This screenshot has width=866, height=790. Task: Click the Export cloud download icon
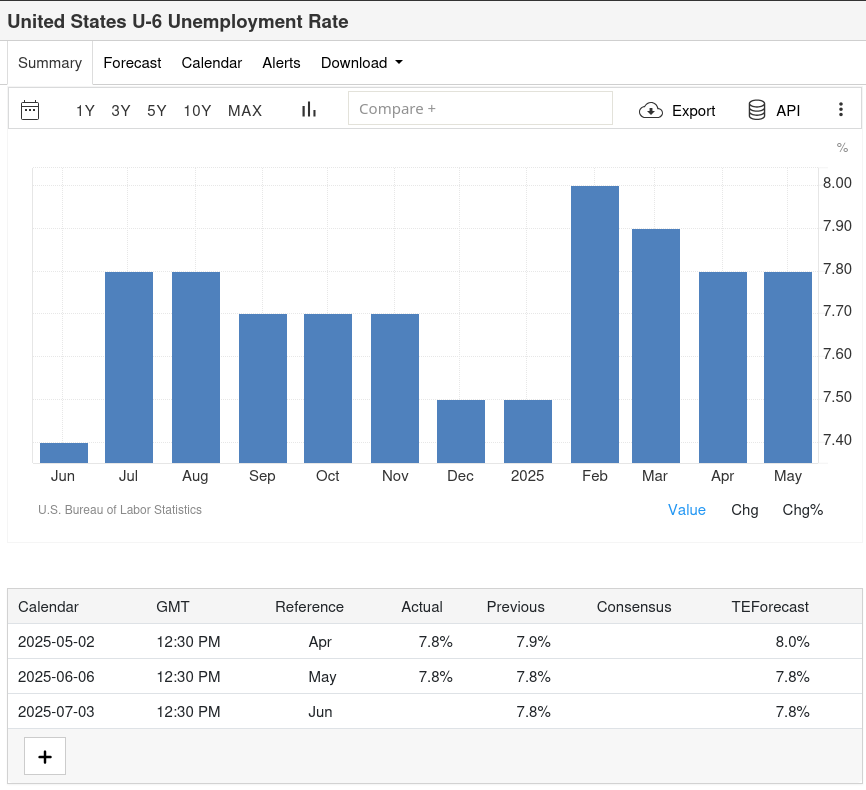(x=651, y=110)
